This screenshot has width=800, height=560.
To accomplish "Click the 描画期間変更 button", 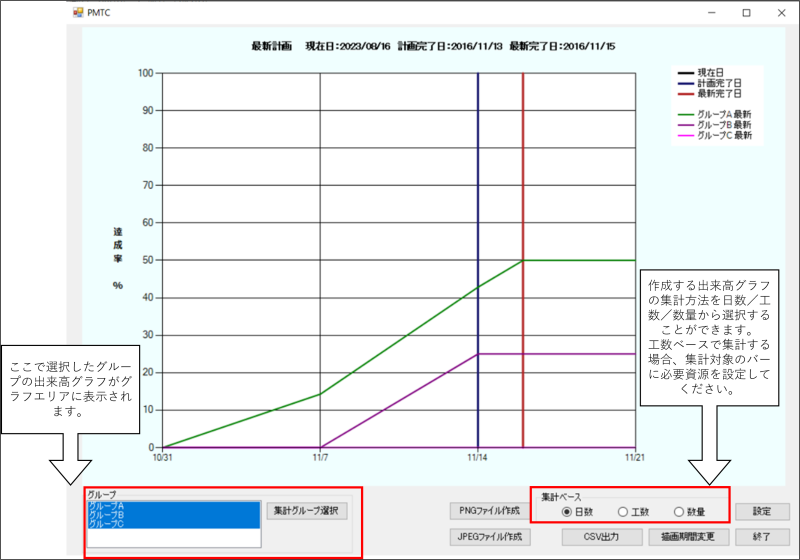I will 688,537.
